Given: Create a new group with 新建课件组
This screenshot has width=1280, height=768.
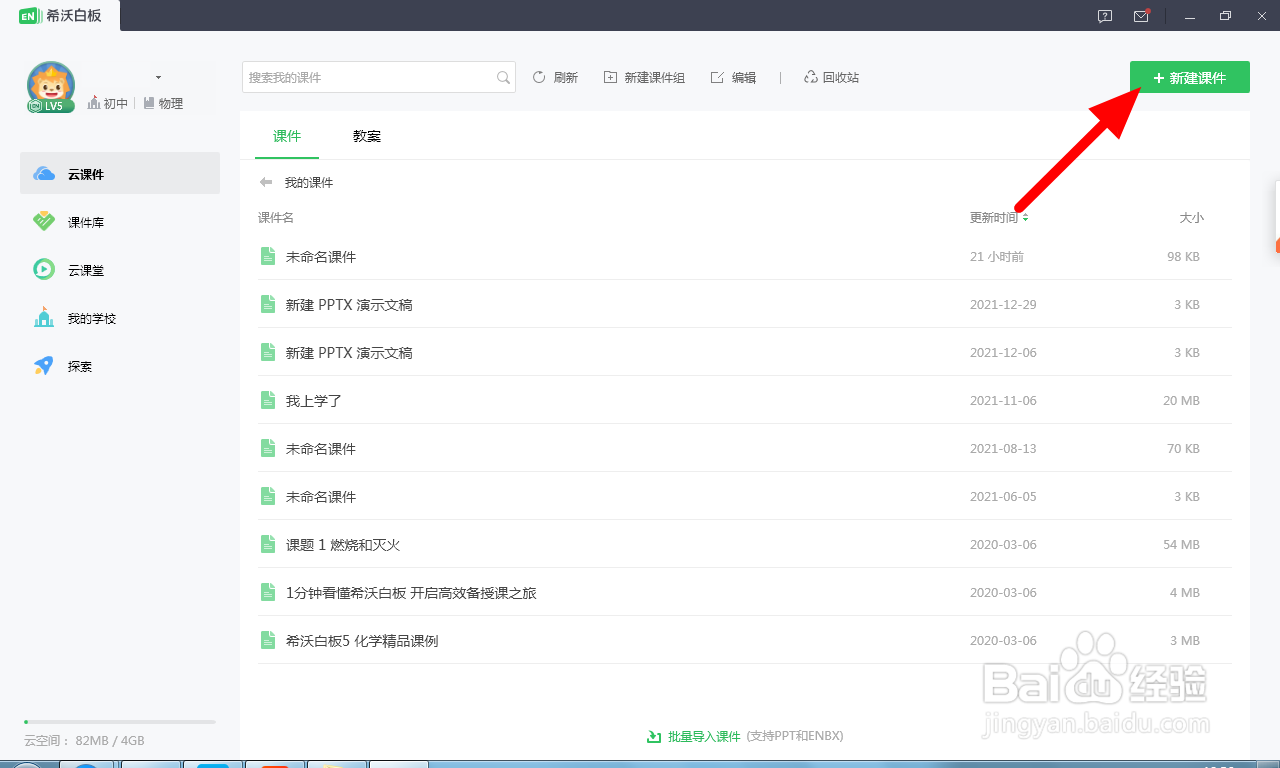Looking at the screenshot, I should 644,77.
